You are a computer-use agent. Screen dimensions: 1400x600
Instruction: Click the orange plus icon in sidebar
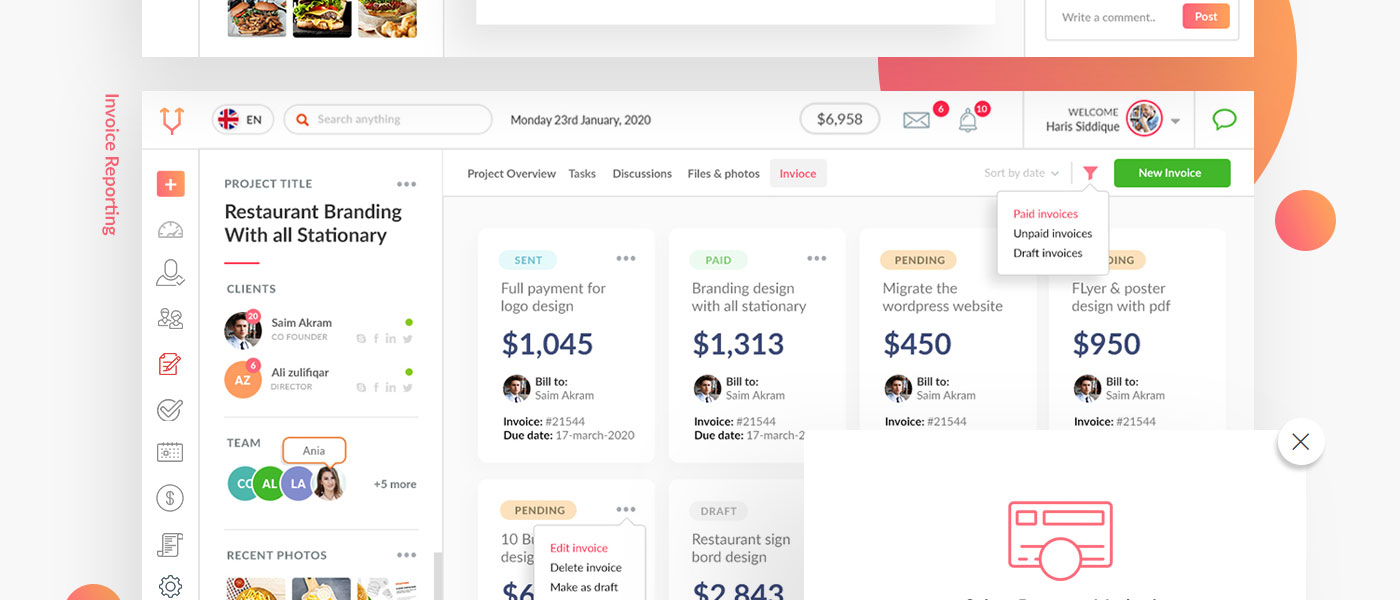coord(170,184)
